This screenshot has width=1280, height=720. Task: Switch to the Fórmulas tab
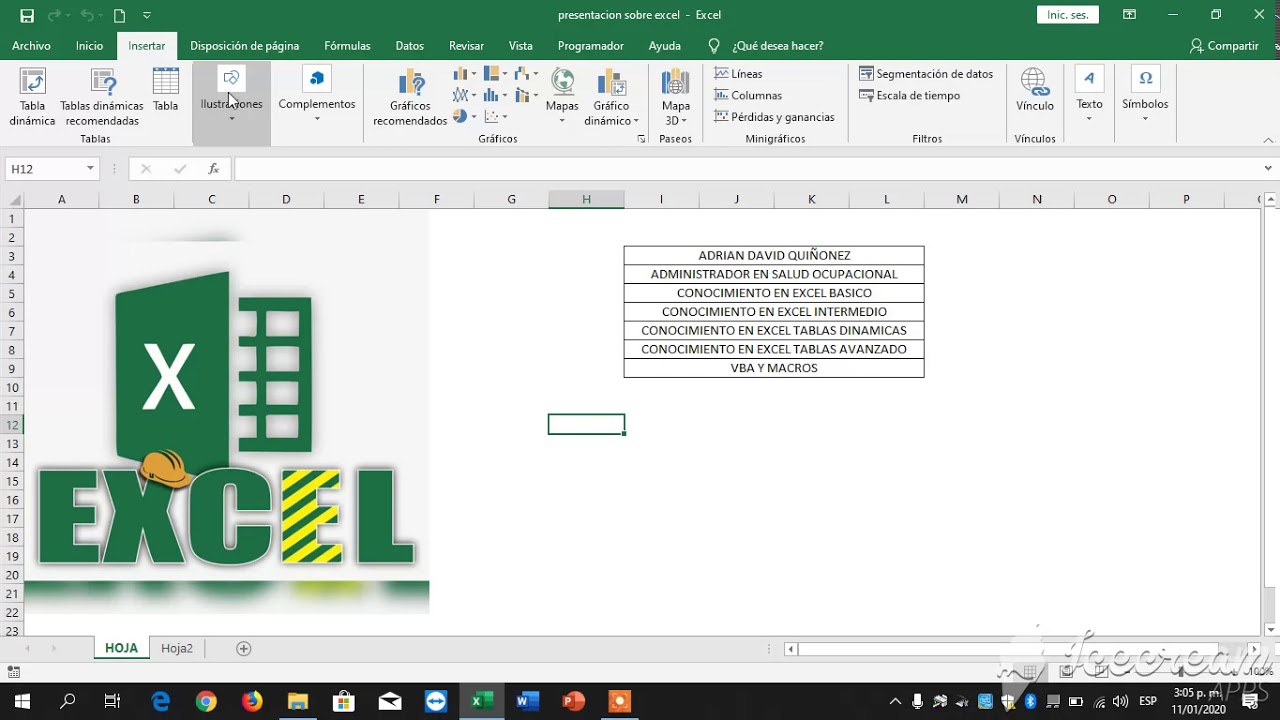347,46
